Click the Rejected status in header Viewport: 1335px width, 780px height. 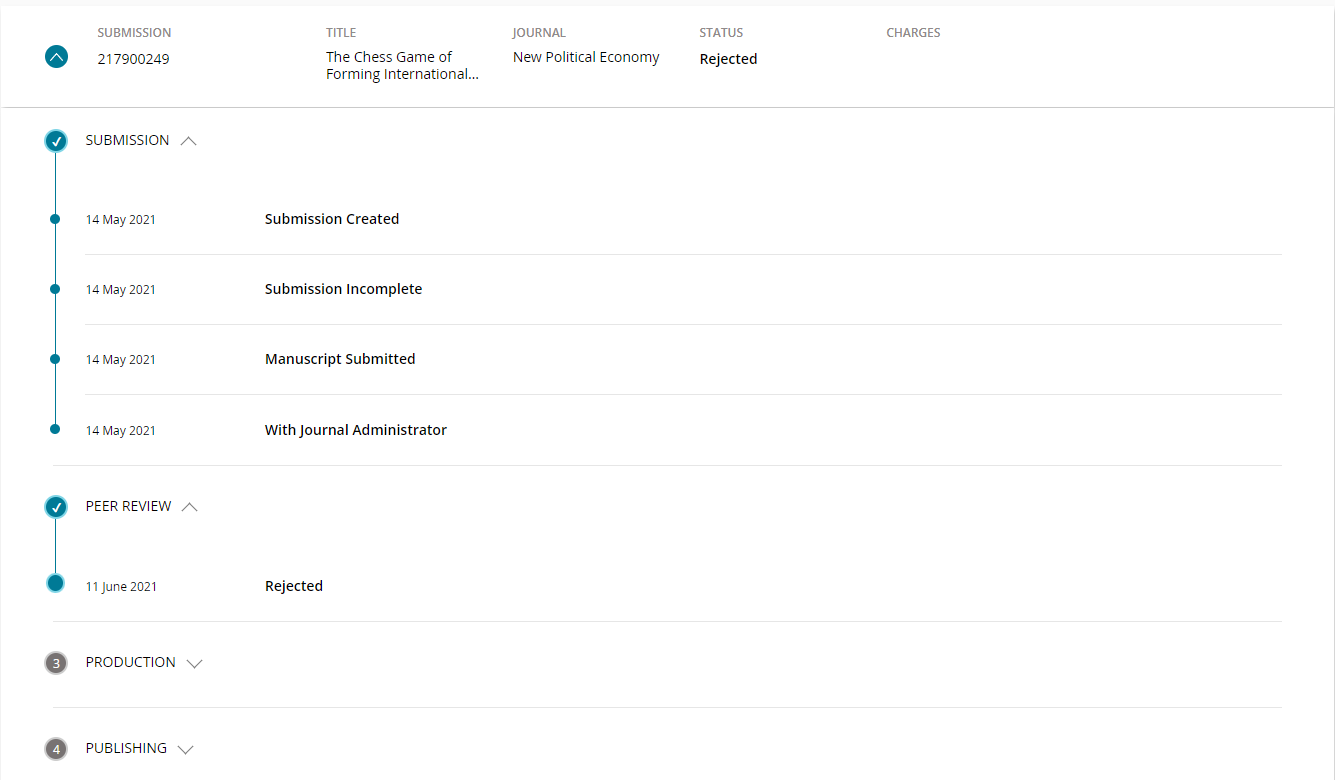(728, 59)
